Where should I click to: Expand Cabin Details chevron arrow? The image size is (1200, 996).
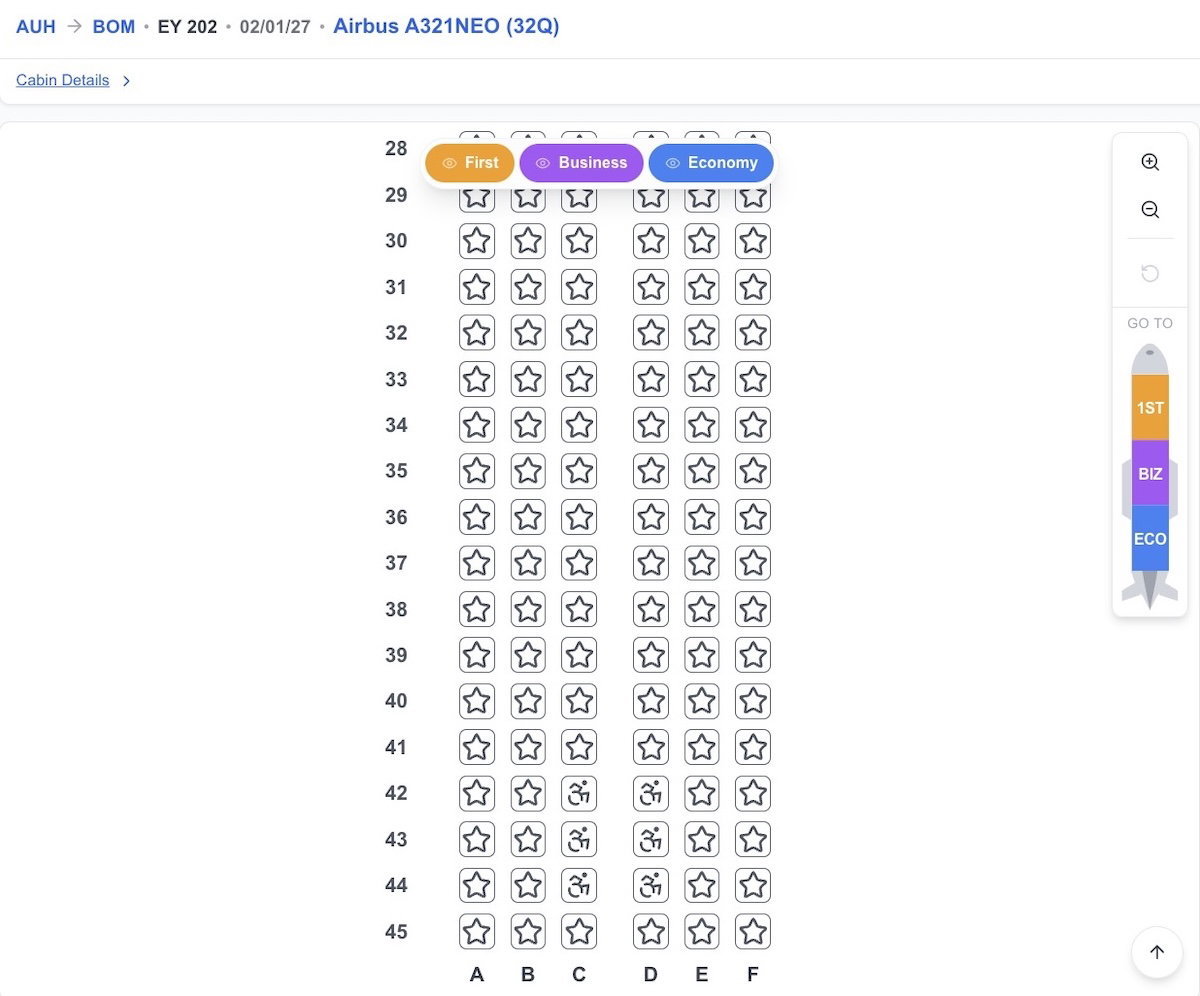(127, 81)
